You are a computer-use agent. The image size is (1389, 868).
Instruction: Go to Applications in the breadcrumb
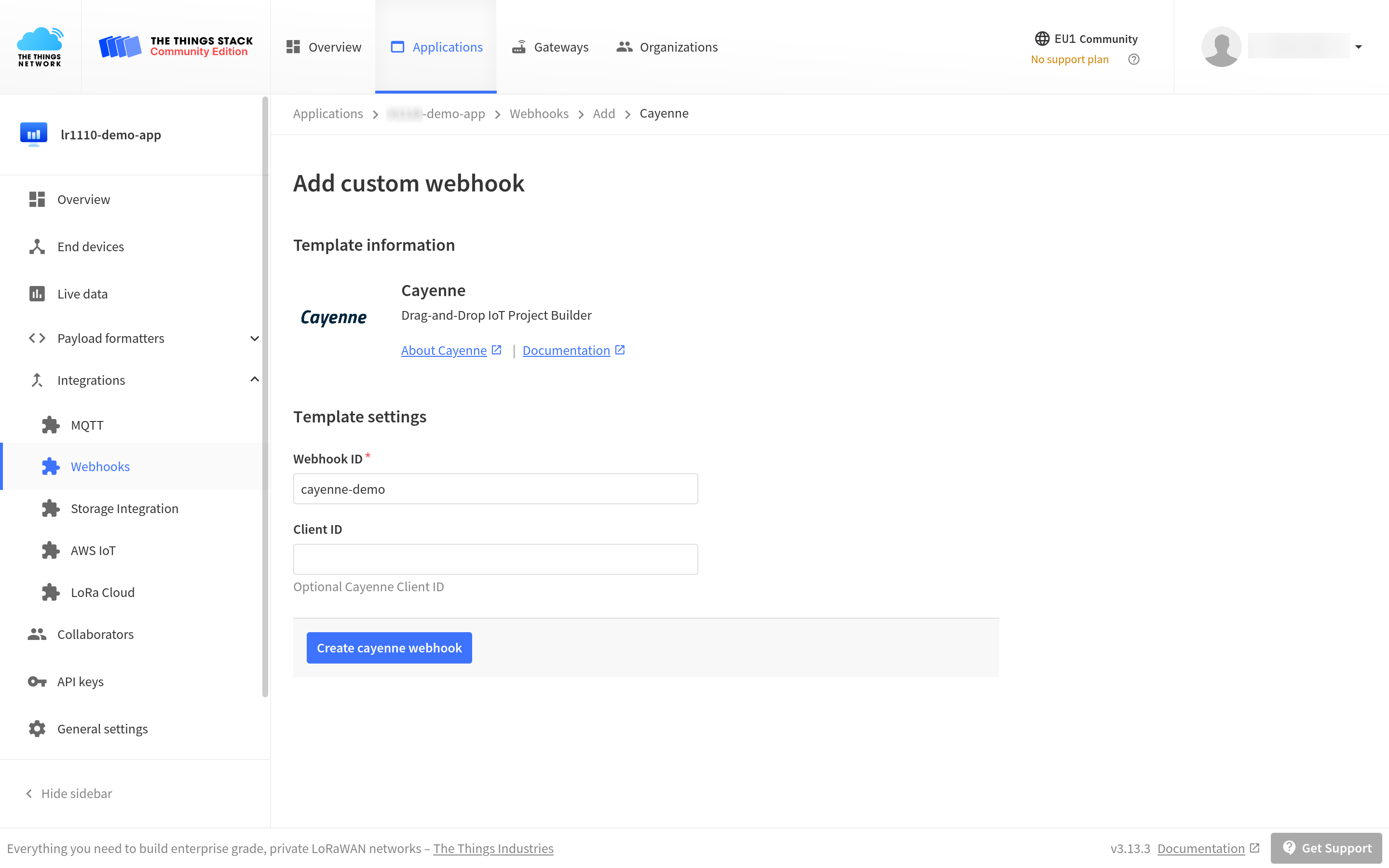[328, 114]
